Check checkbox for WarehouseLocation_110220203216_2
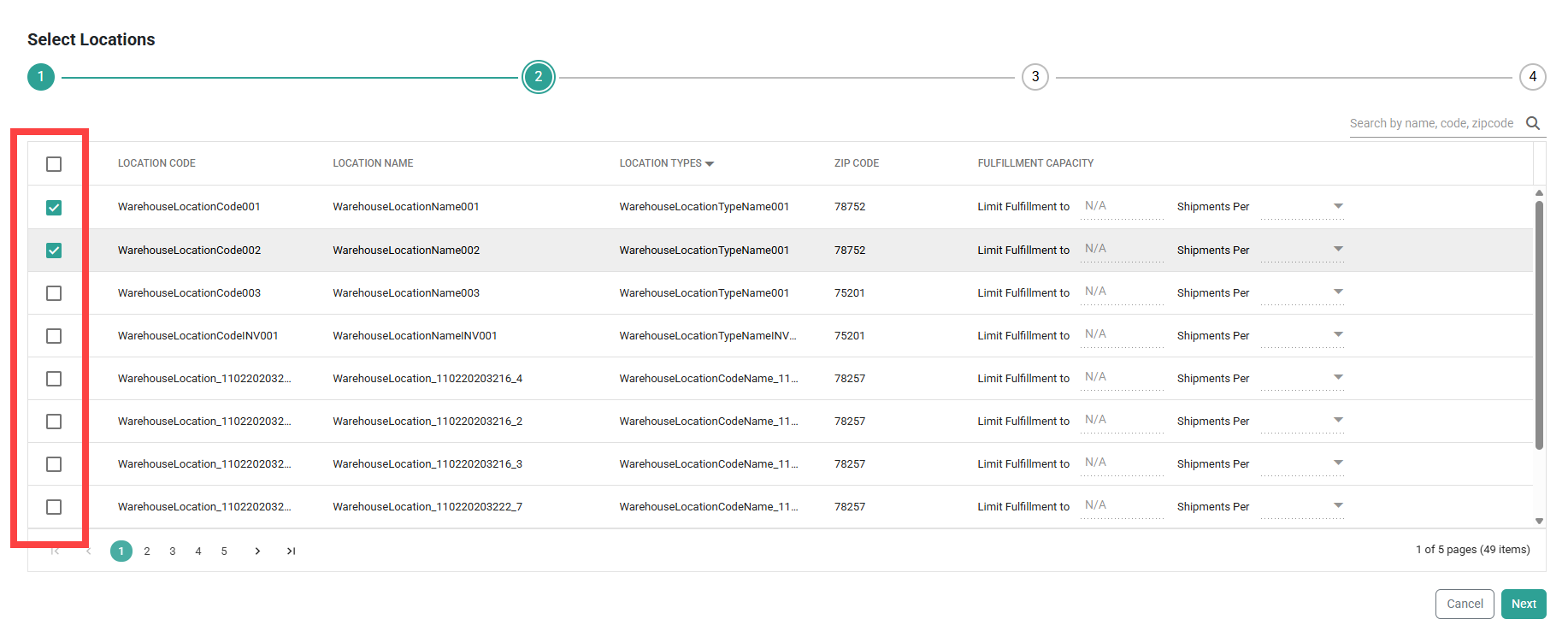Viewport: 1568px width, 637px height. [x=54, y=422]
